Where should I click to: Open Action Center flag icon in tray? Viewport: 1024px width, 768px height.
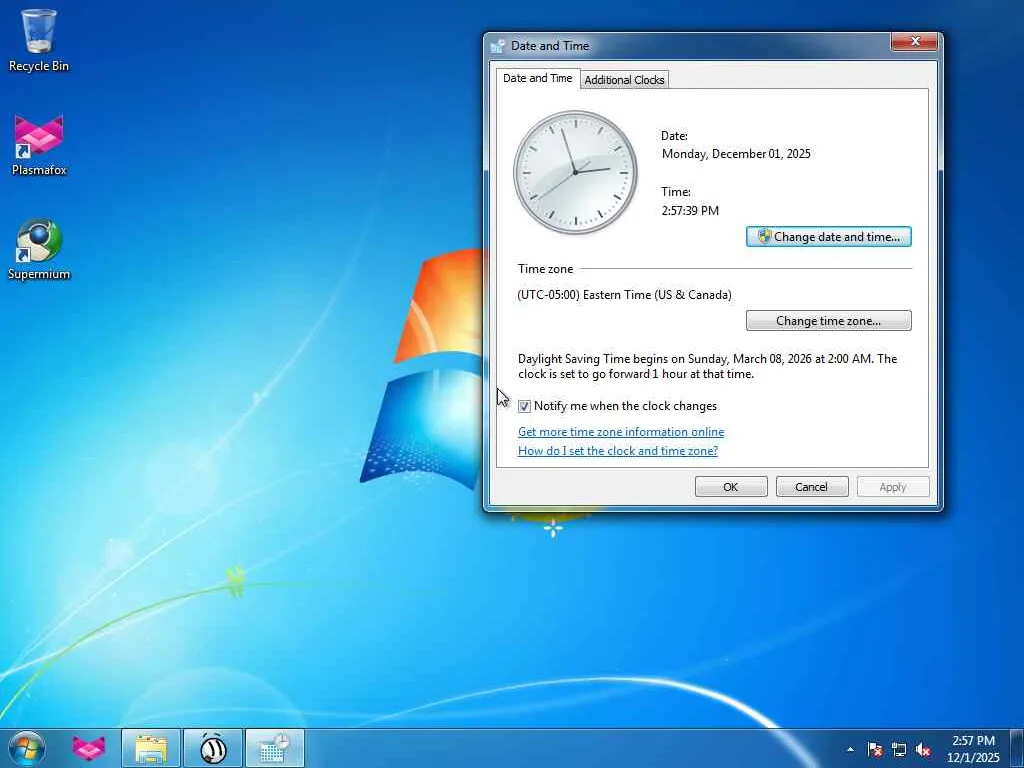874,749
